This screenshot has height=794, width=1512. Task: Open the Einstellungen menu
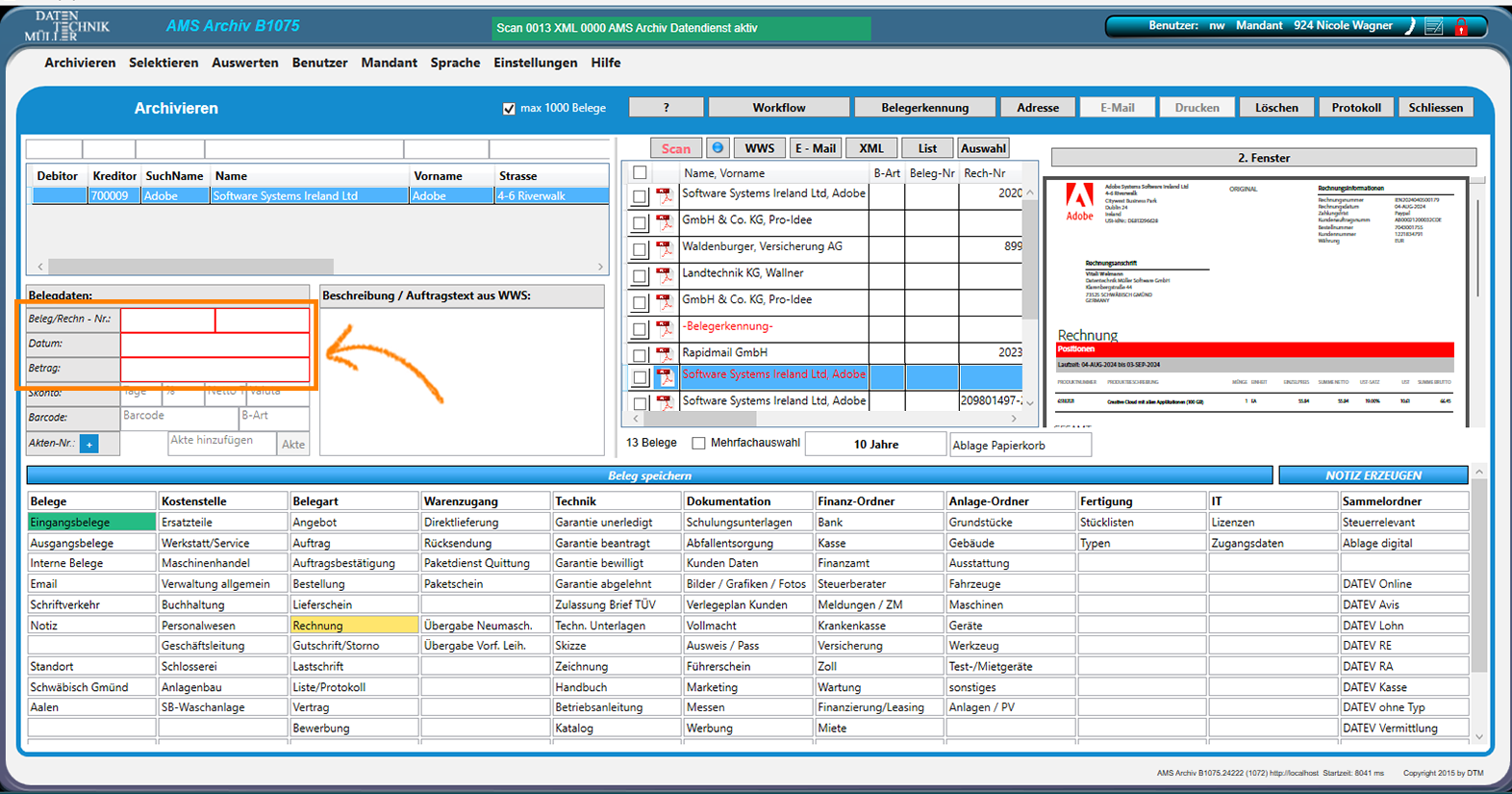[x=535, y=63]
